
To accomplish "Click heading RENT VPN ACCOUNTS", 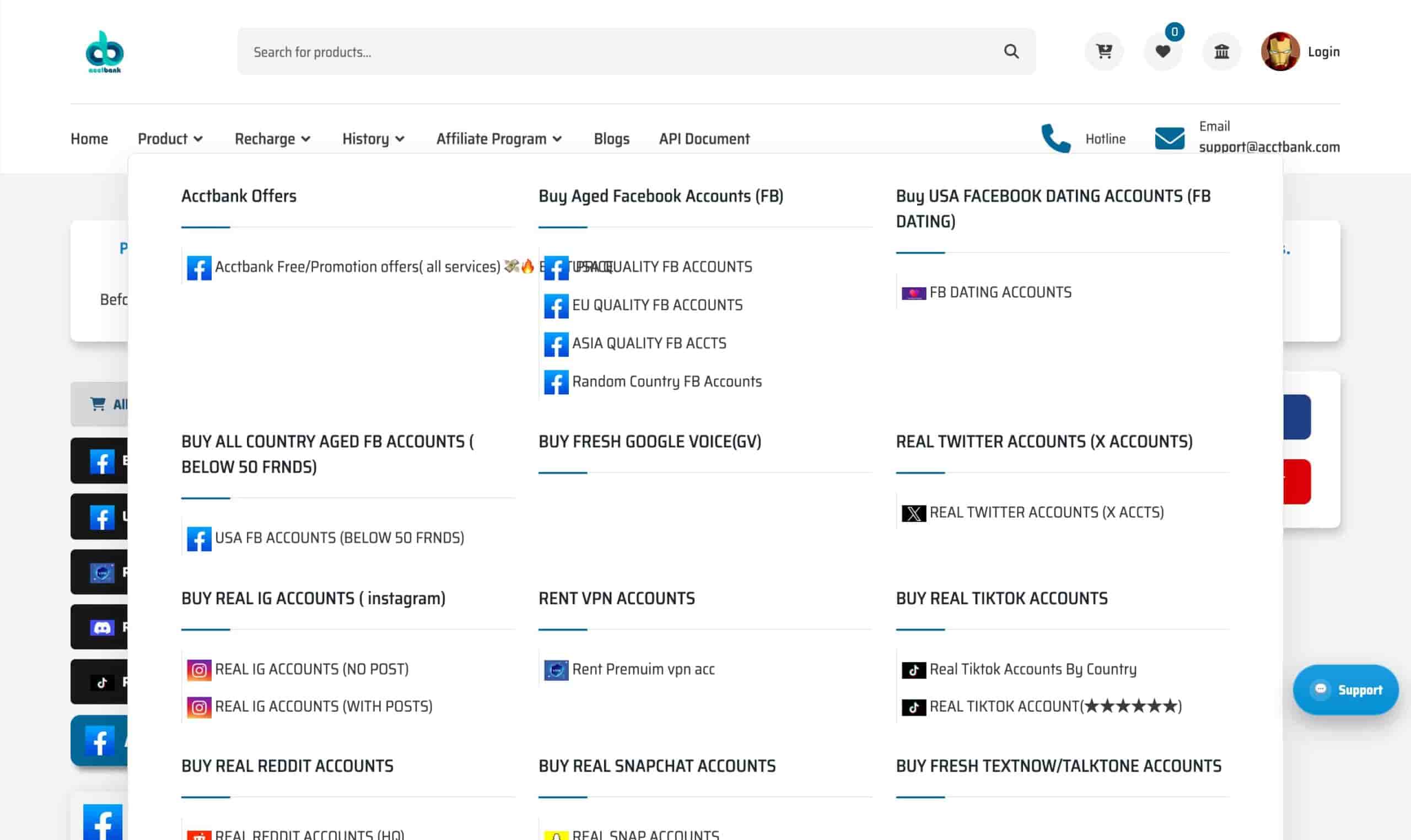I will click(x=616, y=598).
